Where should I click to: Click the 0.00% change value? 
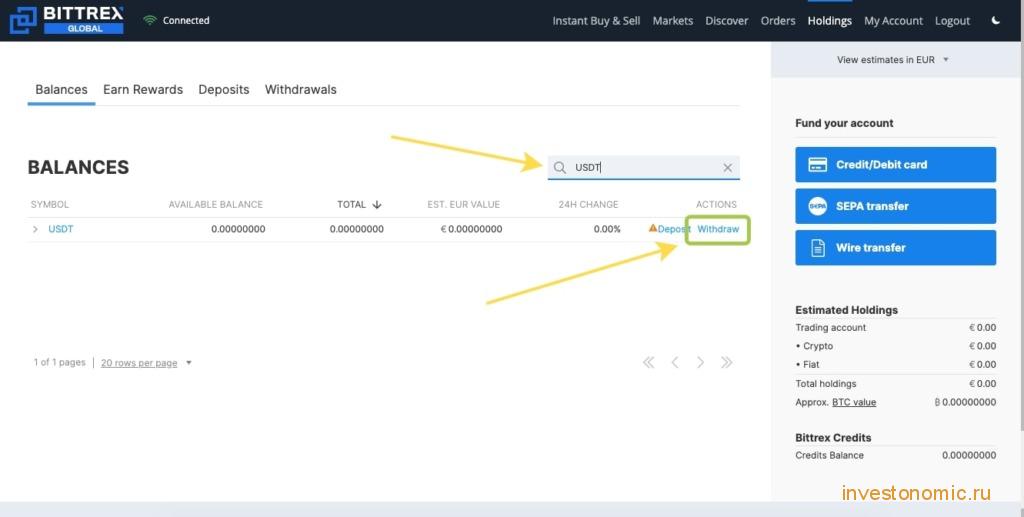tap(607, 229)
